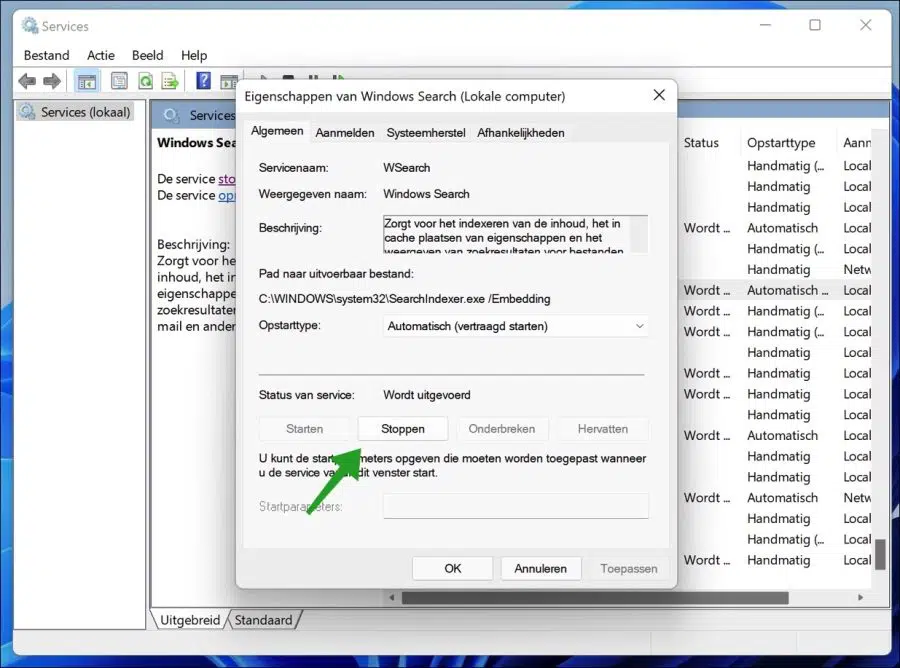Click the vertical scrollbar thumb in services list
The width and height of the screenshot is (900, 668).
880,554
